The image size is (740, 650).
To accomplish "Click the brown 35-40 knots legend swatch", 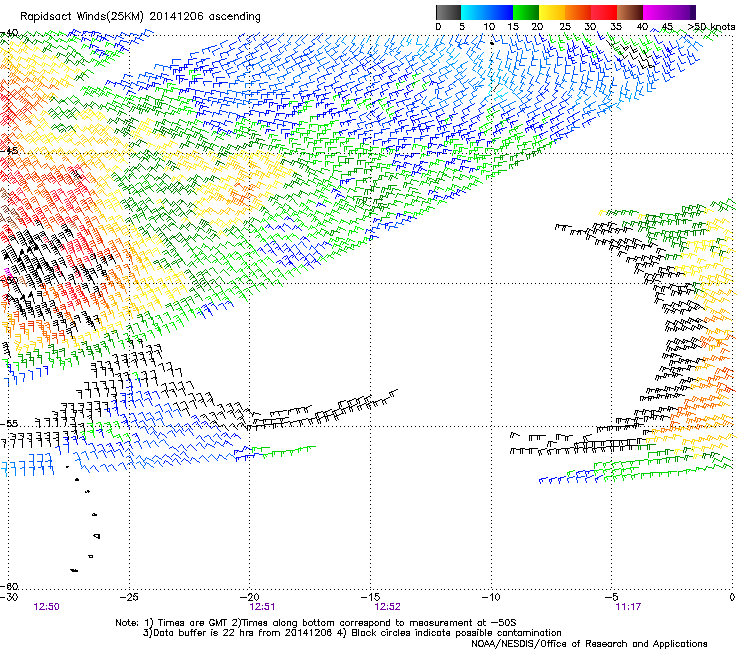I will pyautogui.click(x=630, y=12).
